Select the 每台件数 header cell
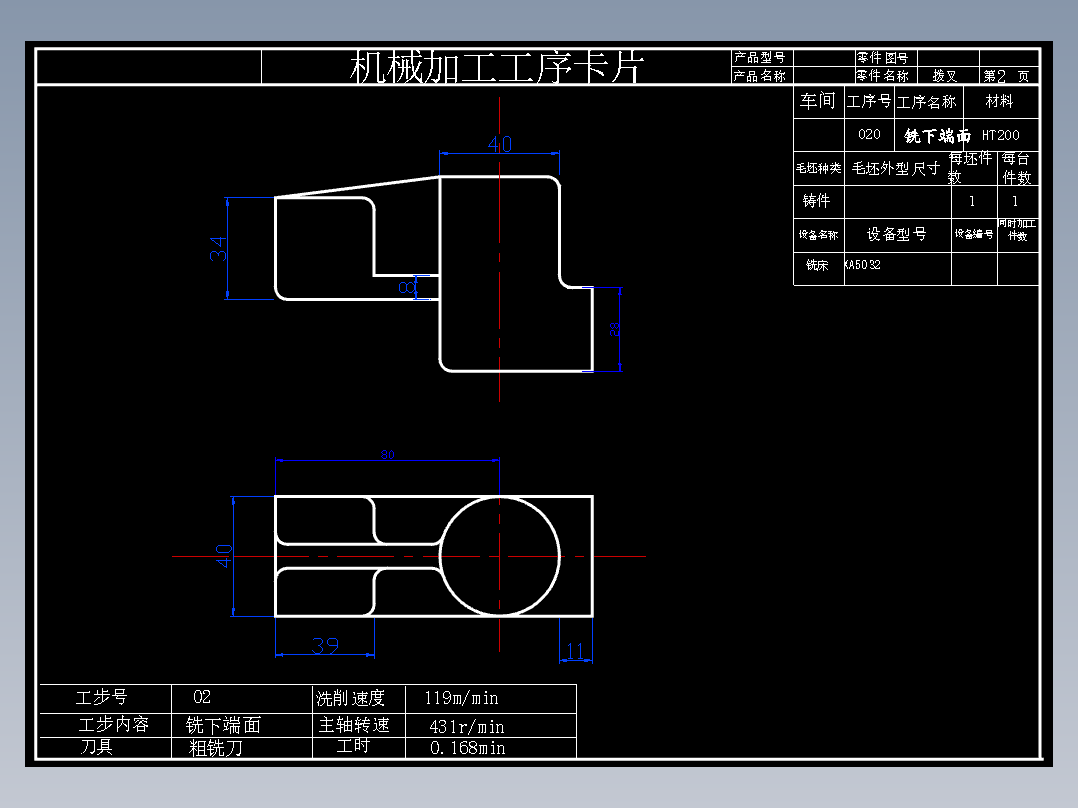The height and width of the screenshot is (808, 1078). click(x=1016, y=168)
